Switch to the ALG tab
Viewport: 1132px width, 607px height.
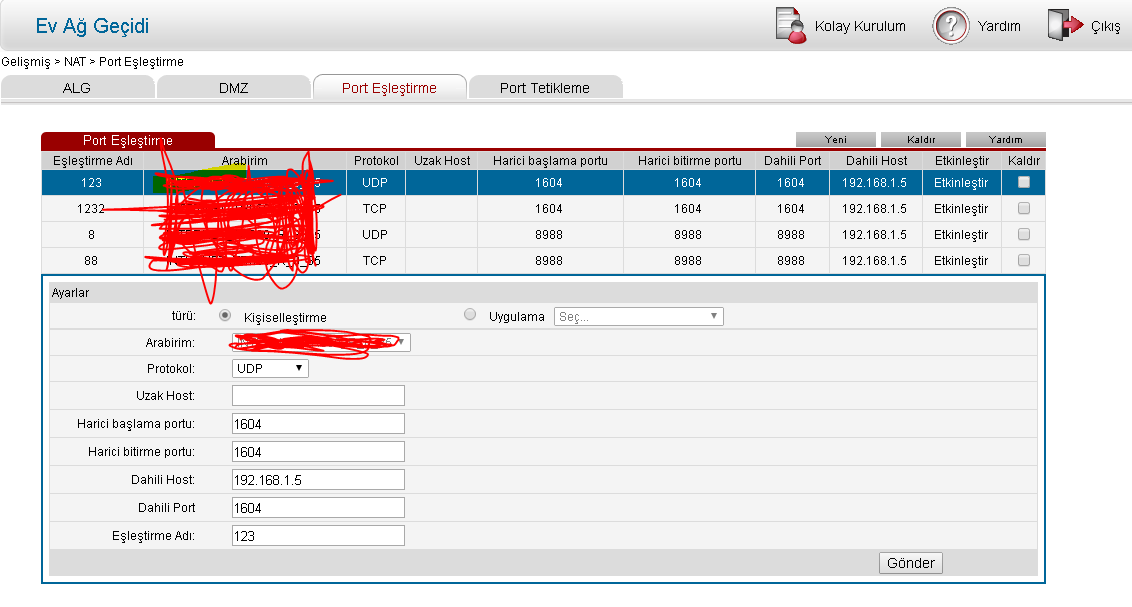pyautogui.click(x=77, y=88)
